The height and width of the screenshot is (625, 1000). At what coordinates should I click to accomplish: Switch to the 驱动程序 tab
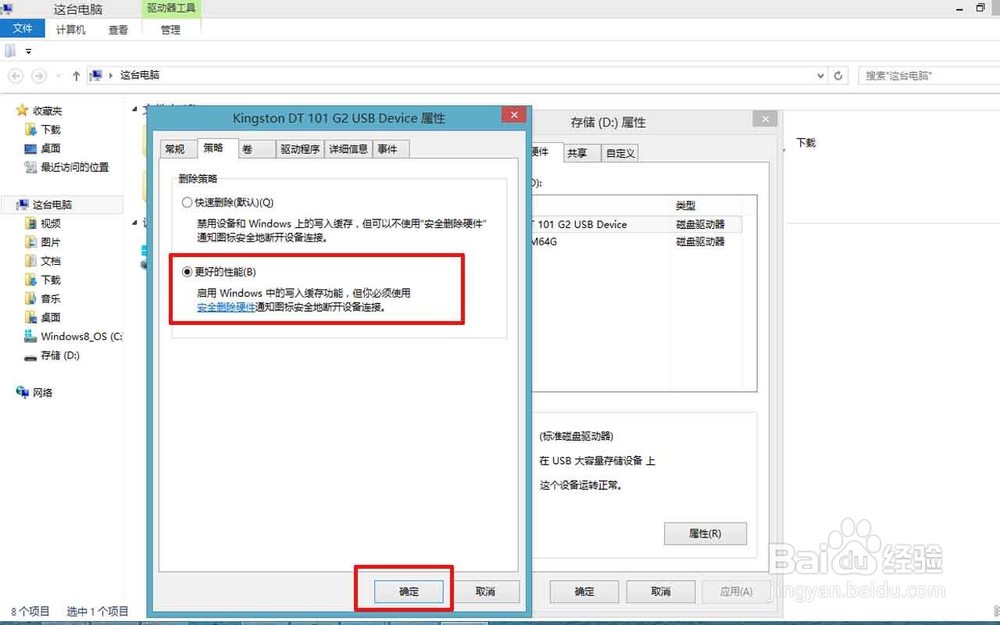[x=300, y=149]
